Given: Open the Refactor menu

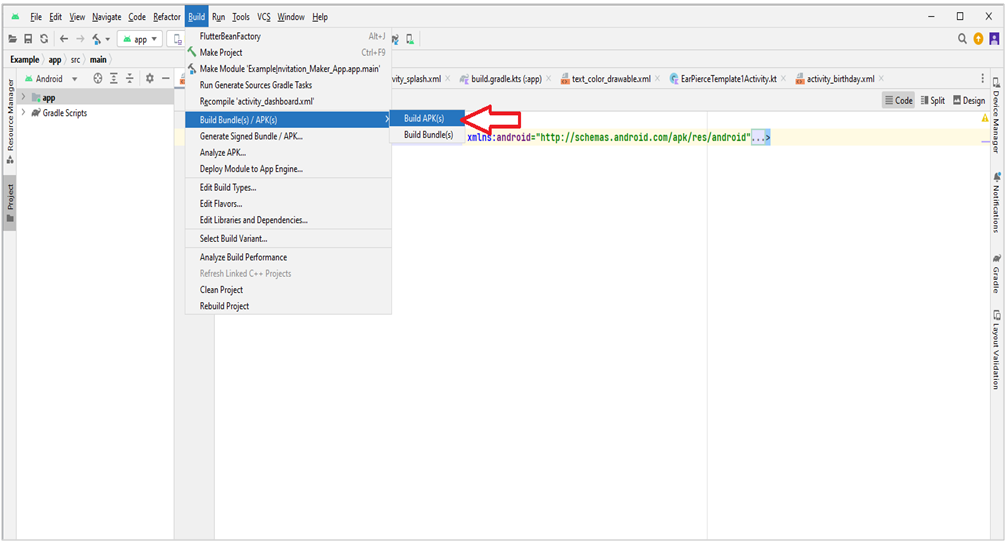Looking at the screenshot, I should [x=167, y=17].
